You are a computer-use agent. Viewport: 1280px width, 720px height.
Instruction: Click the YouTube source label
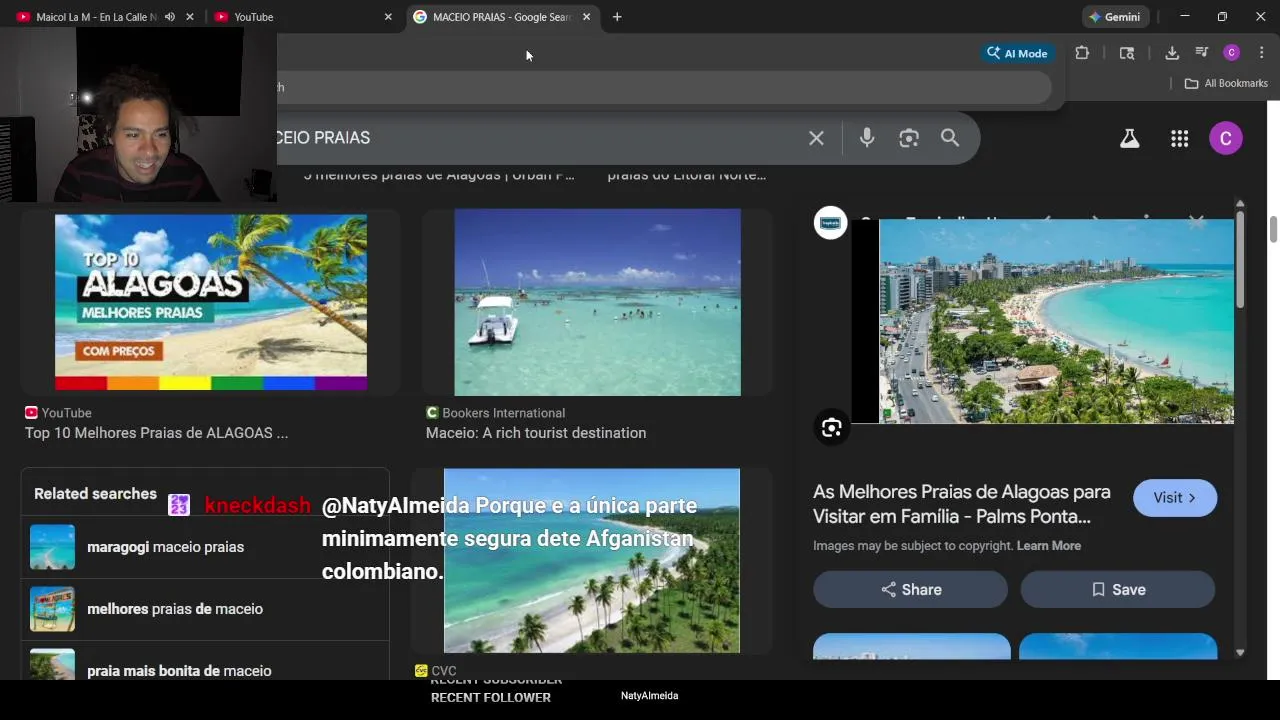coord(66,413)
